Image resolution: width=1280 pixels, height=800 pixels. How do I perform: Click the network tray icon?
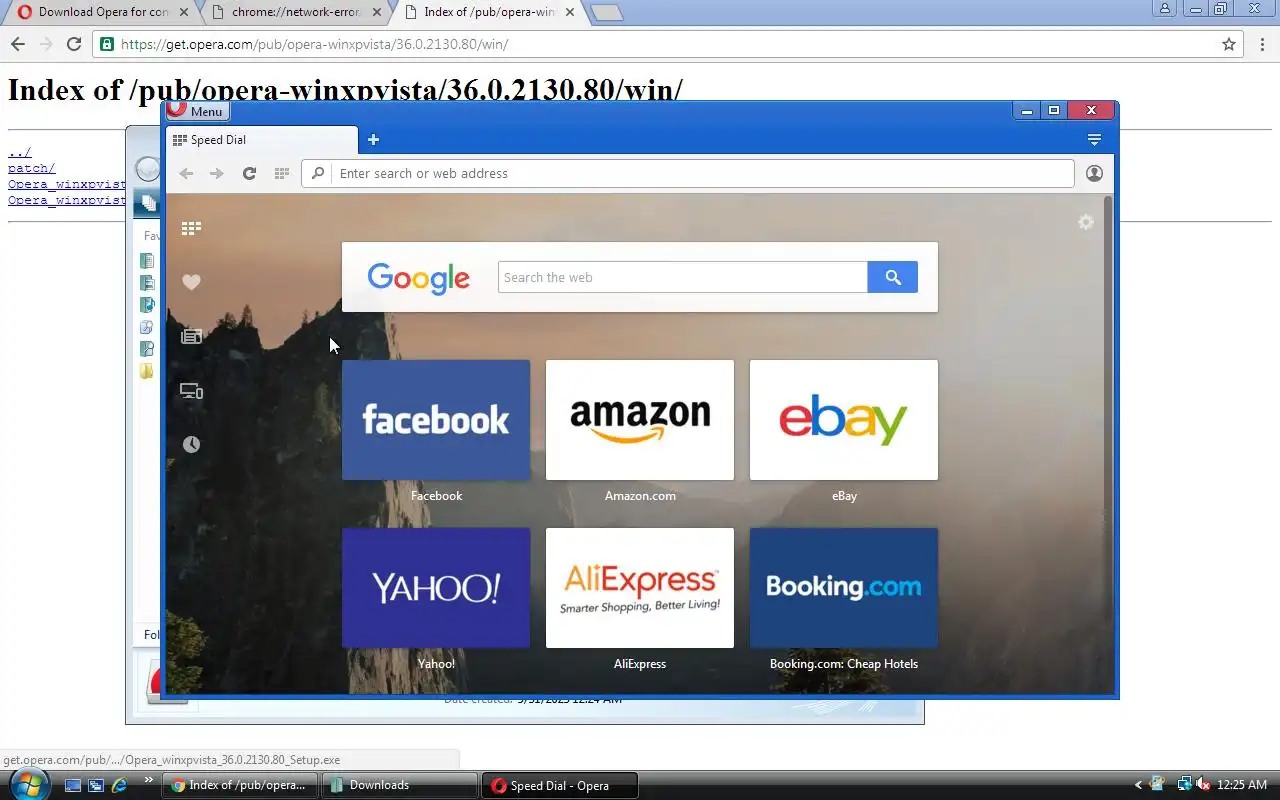[x=1184, y=785]
